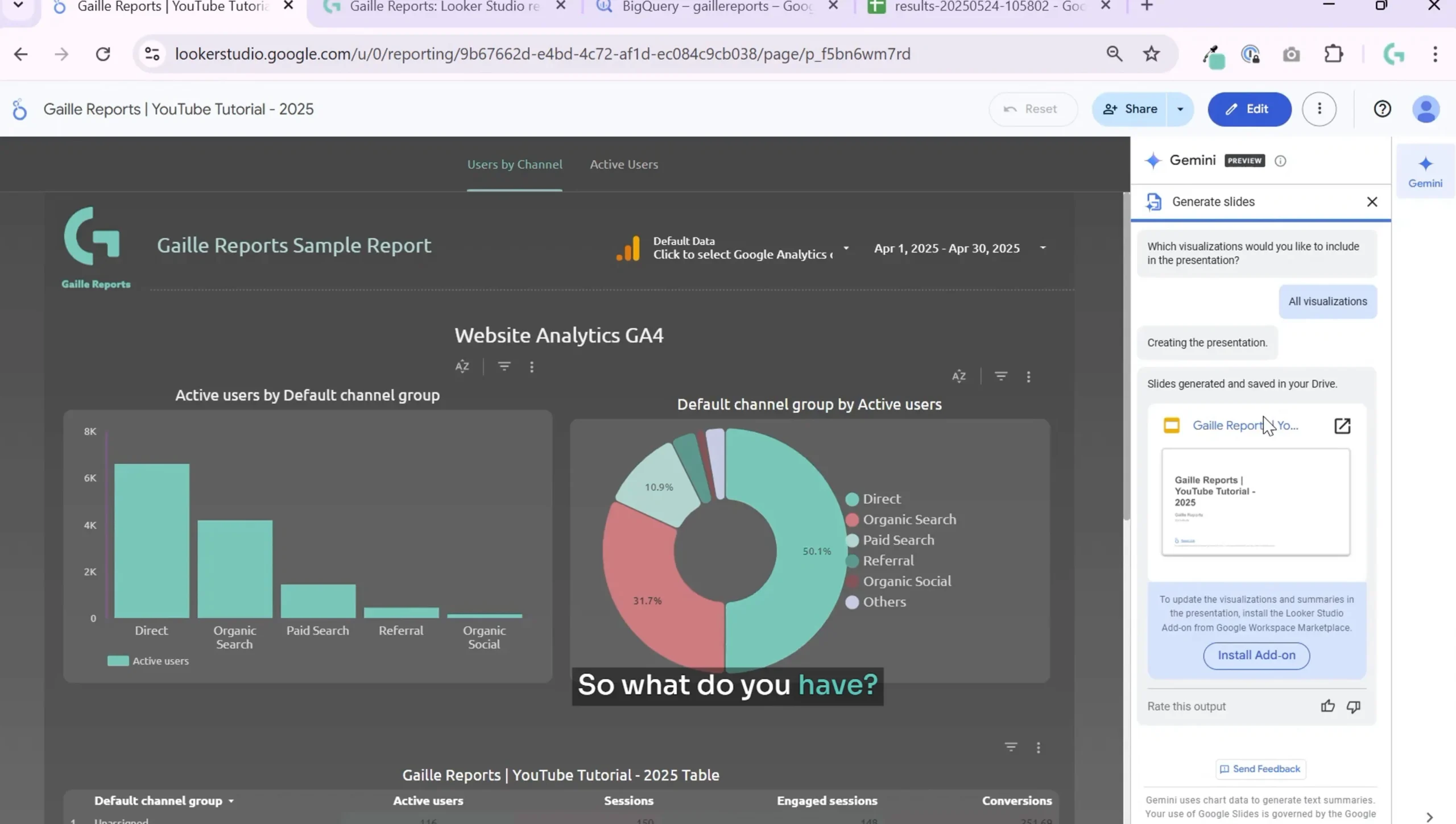Open the tab search chevron in Chrome
This screenshot has width=1456, height=824.
[x=18, y=6]
